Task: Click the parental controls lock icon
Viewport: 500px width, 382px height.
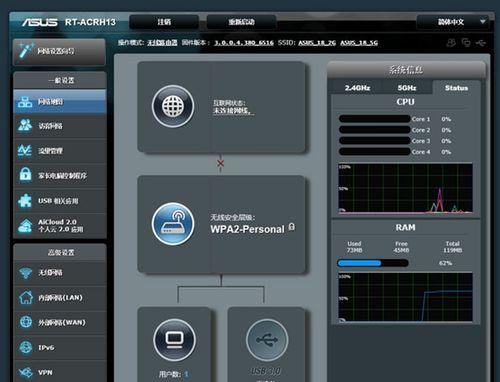Action: [25, 174]
